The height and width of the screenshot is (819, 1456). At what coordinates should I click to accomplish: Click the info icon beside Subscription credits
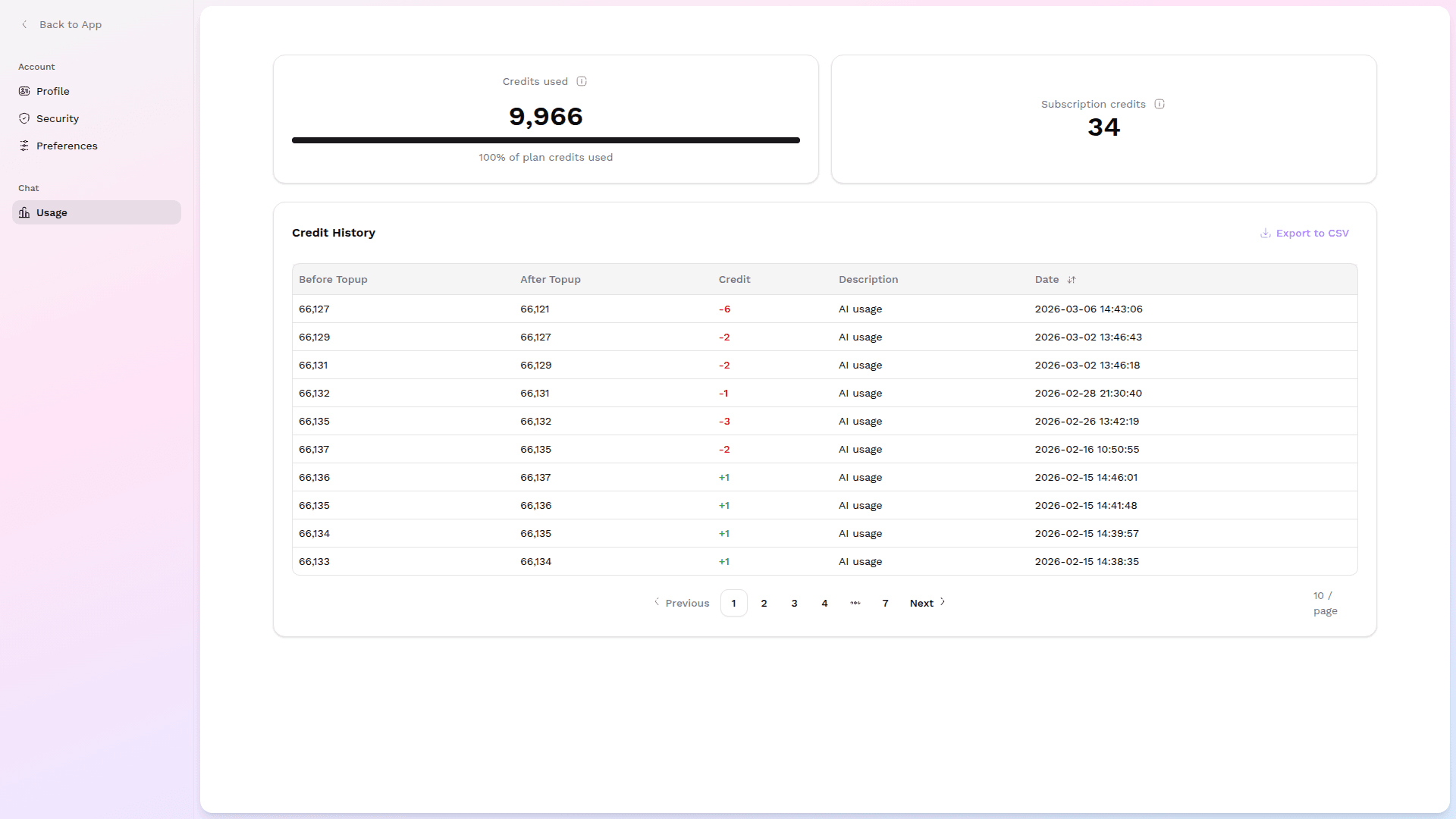(x=1159, y=104)
